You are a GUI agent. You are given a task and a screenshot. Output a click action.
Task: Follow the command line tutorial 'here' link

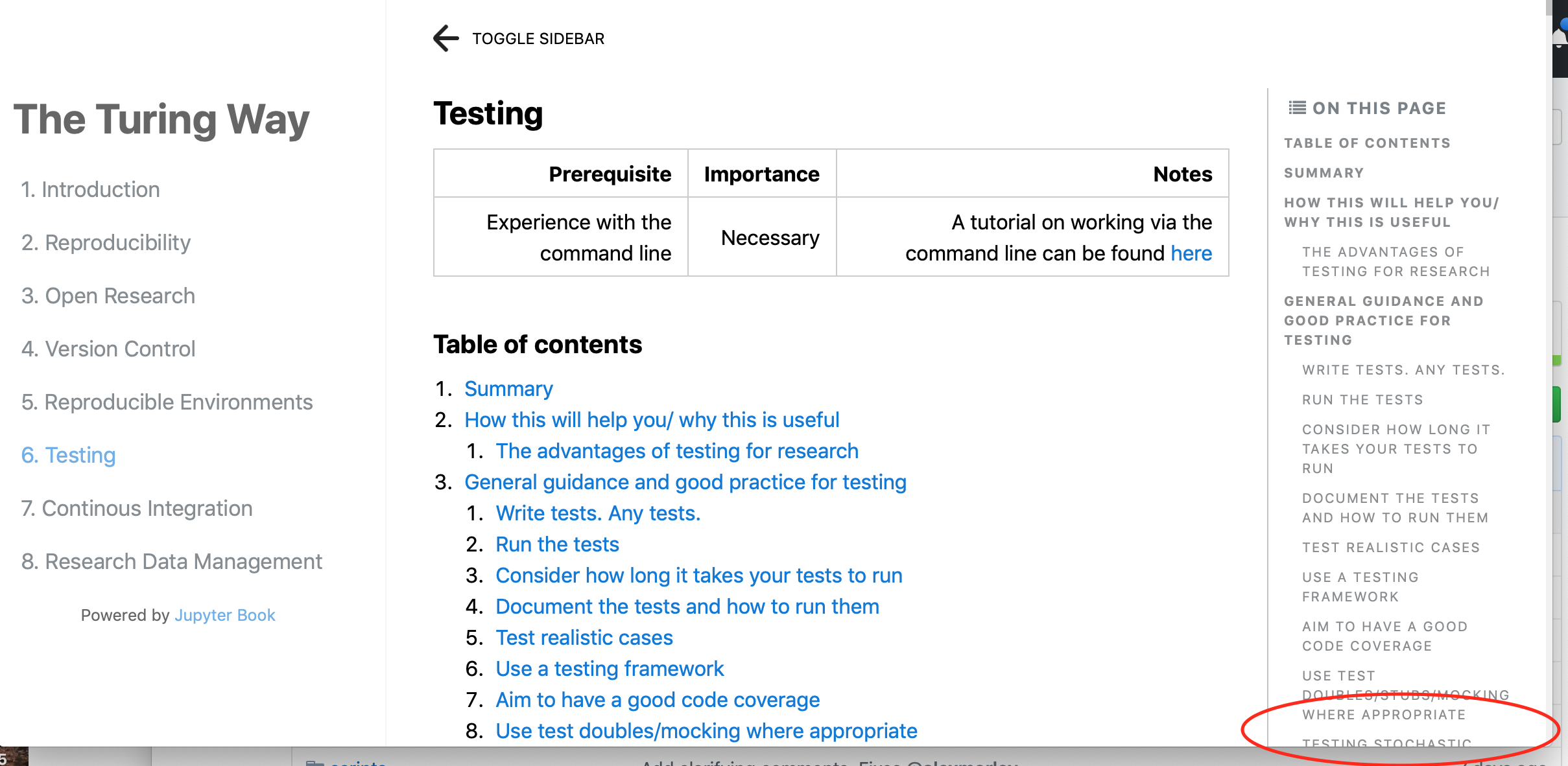1191,253
